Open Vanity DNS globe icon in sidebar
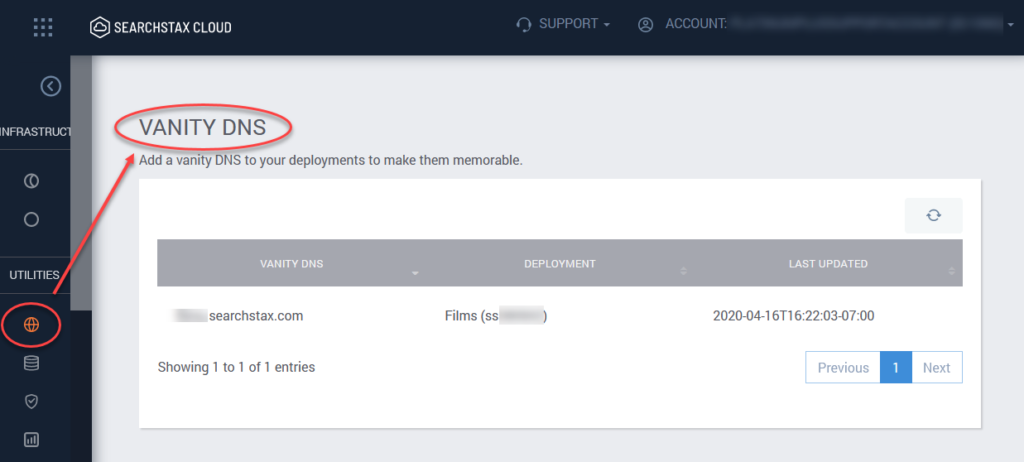This screenshot has width=1024, height=462. tap(31, 325)
